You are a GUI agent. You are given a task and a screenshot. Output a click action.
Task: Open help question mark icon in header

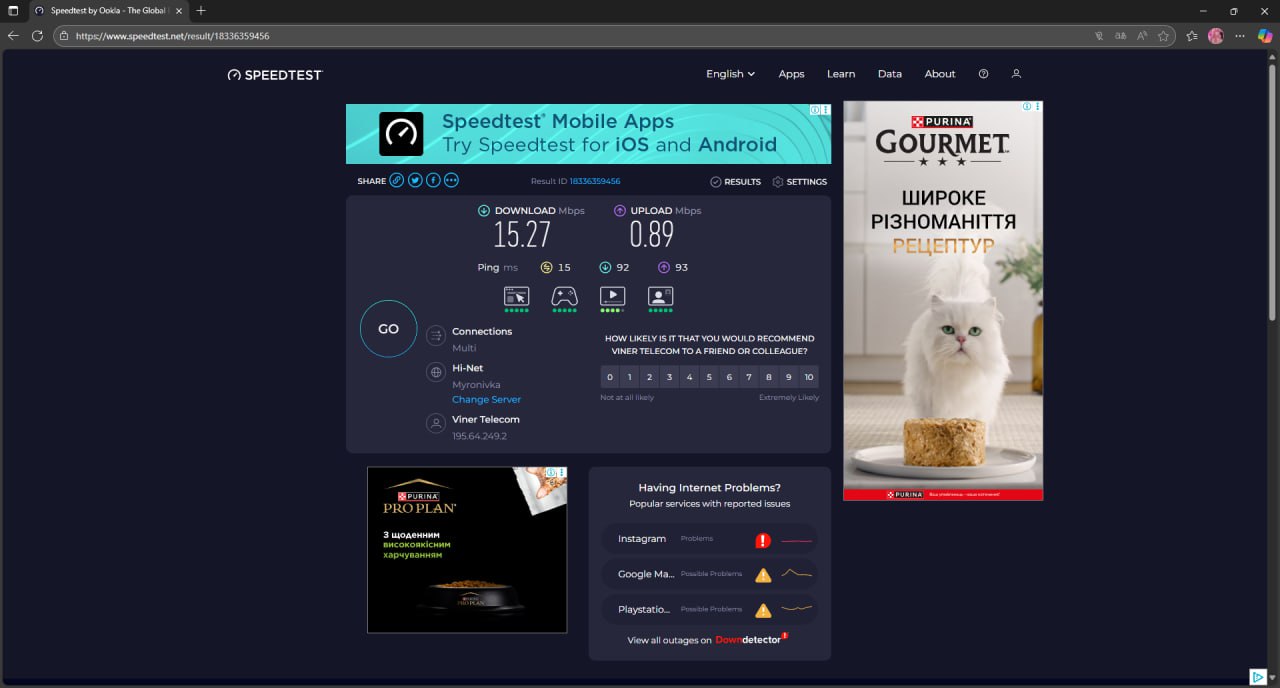click(x=983, y=74)
